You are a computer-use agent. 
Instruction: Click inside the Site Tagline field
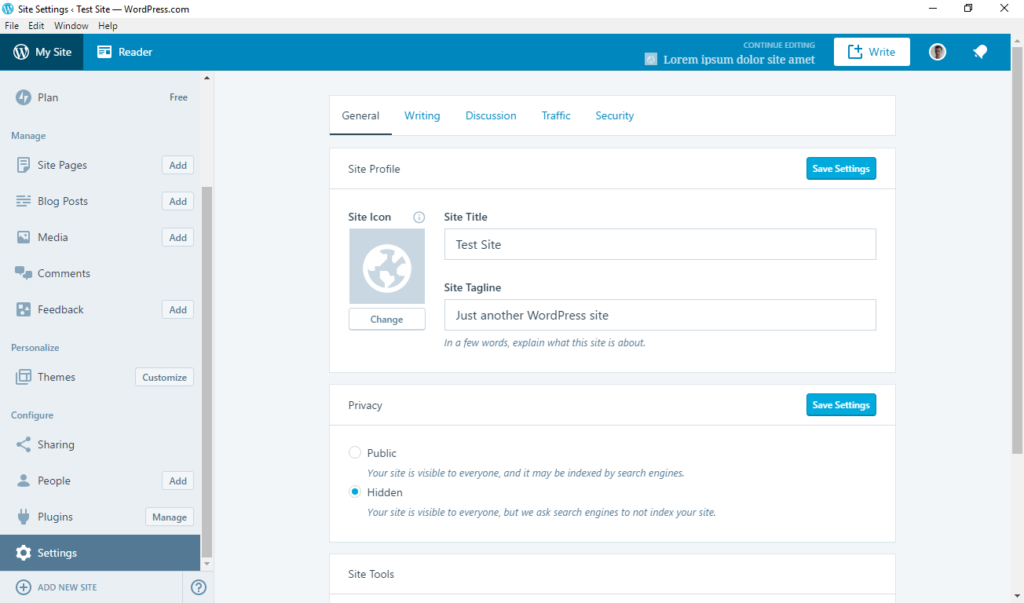660,314
